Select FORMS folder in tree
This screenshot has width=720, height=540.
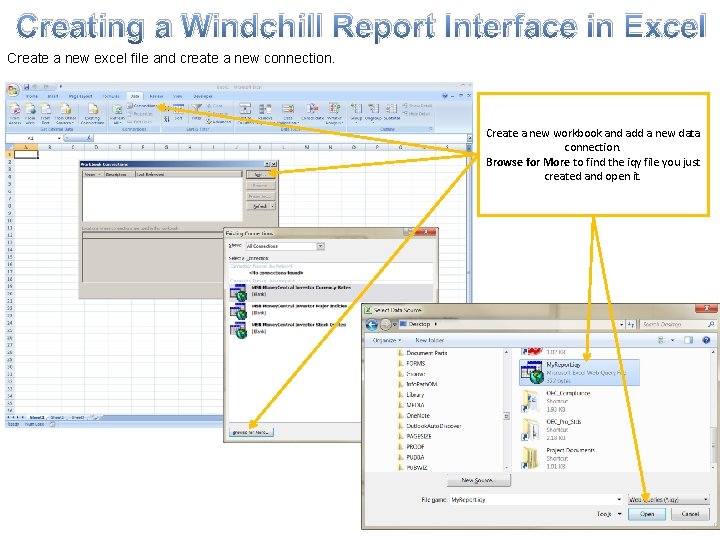[x=411, y=363]
